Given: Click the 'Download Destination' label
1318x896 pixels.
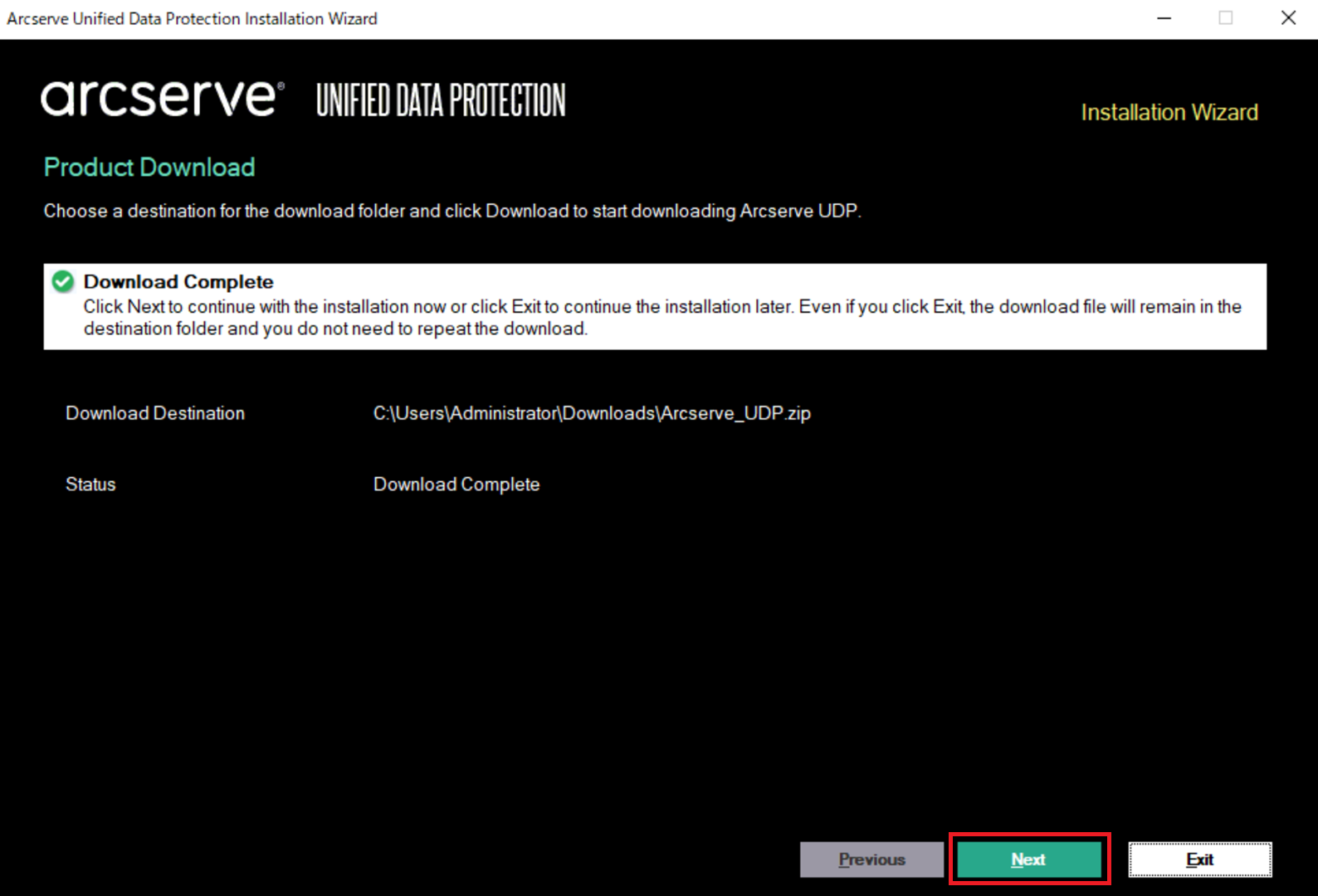Looking at the screenshot, I should coord(155,413).
